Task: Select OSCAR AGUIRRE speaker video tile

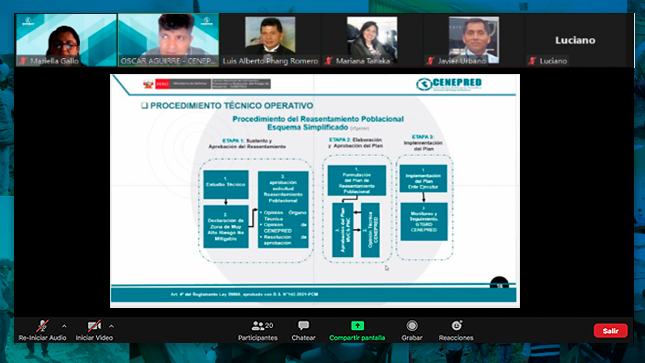Action: click(x=168, y=40)
